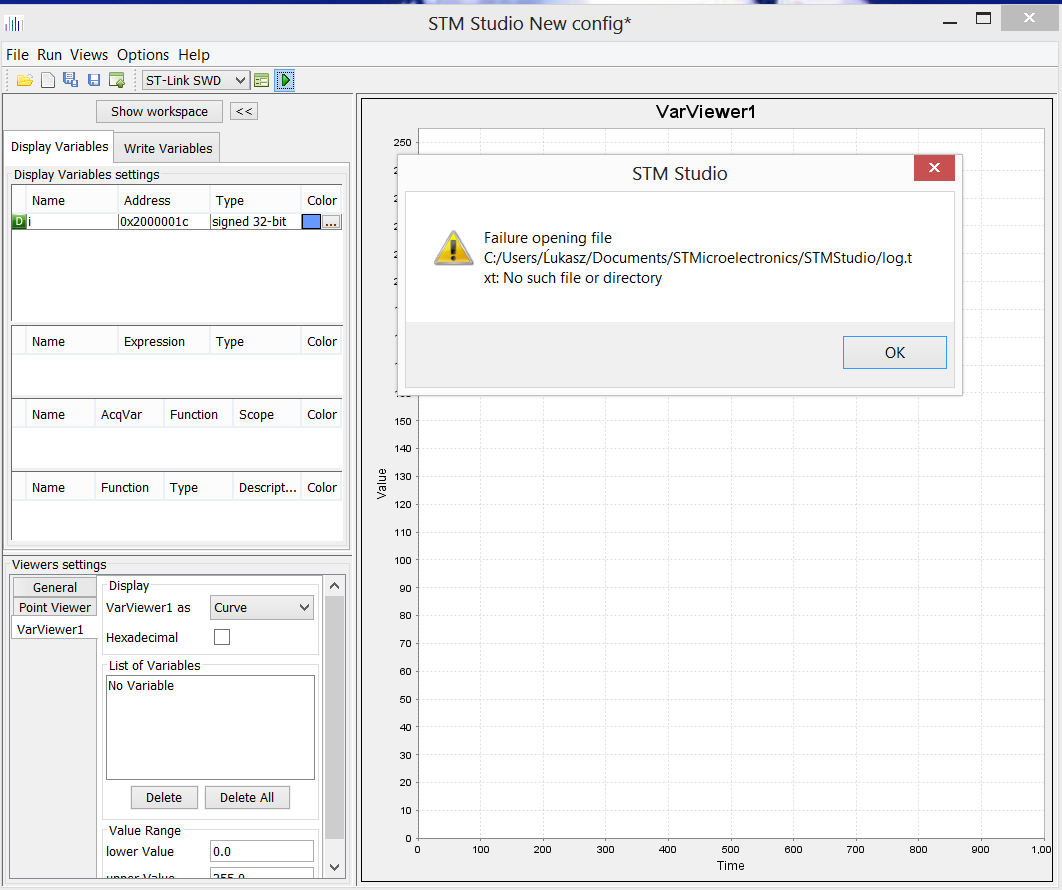Click the new blank file icon
Image resolution: width=1062 pixels, height=890 pixels.
[47, 80]
